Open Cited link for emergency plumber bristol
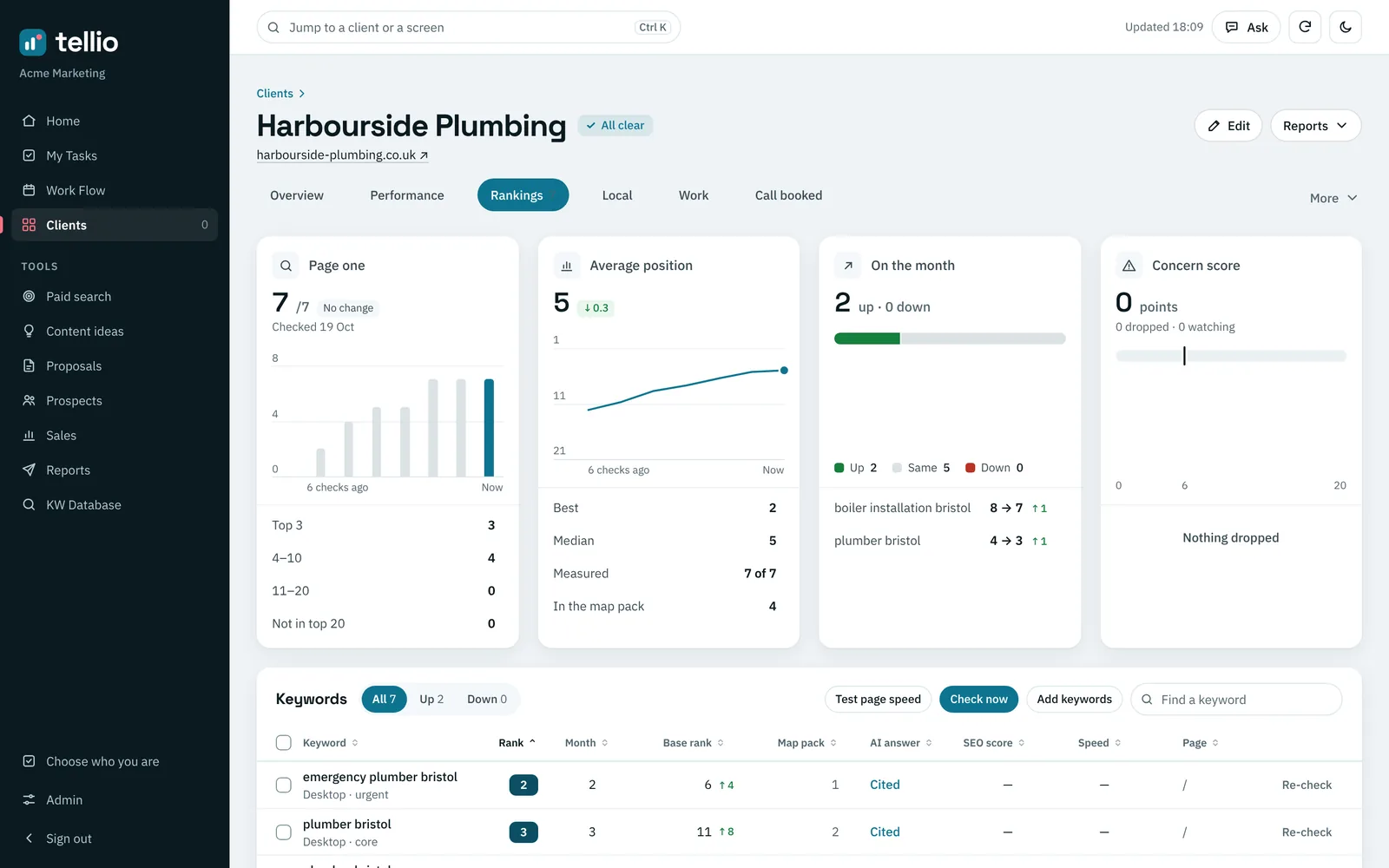1389x868 pixels. click(x=885, y=785)
